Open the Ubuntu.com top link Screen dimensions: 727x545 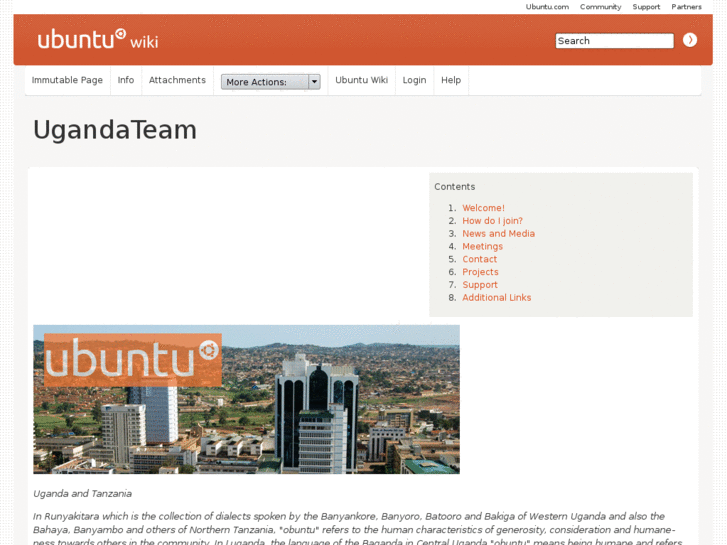coord(547,6)
